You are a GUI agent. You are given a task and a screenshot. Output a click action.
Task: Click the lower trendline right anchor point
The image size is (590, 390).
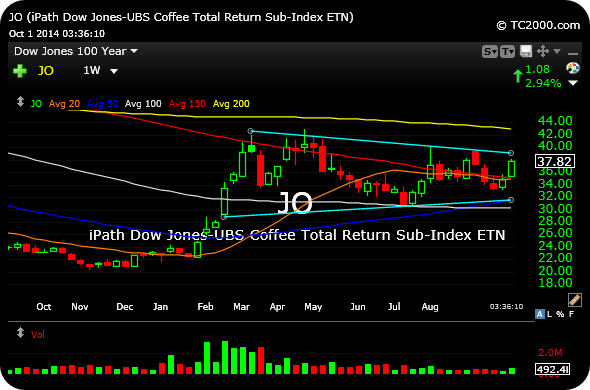[511, 200]
